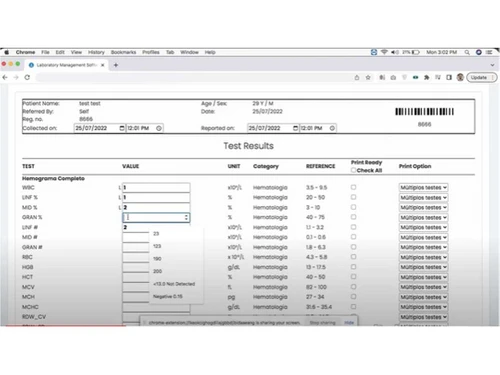
Task: Click the browser back arrow
Action: (5, 77)
